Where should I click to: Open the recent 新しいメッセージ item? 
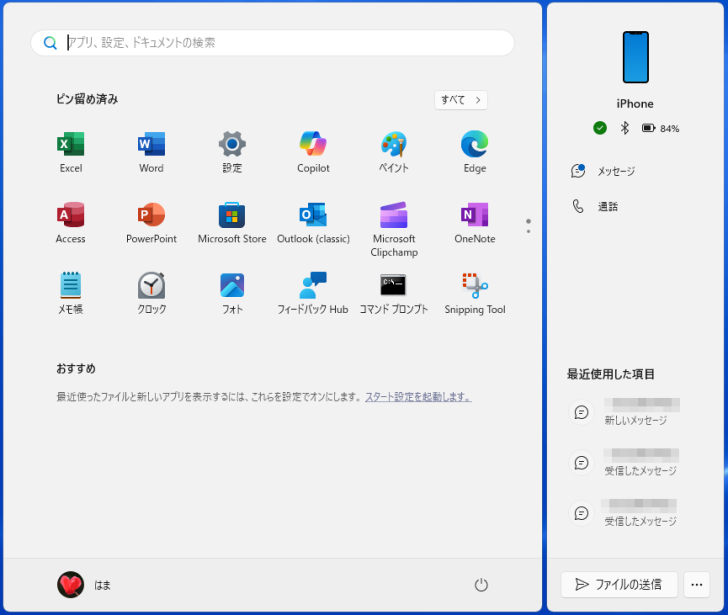click(625, 412)
